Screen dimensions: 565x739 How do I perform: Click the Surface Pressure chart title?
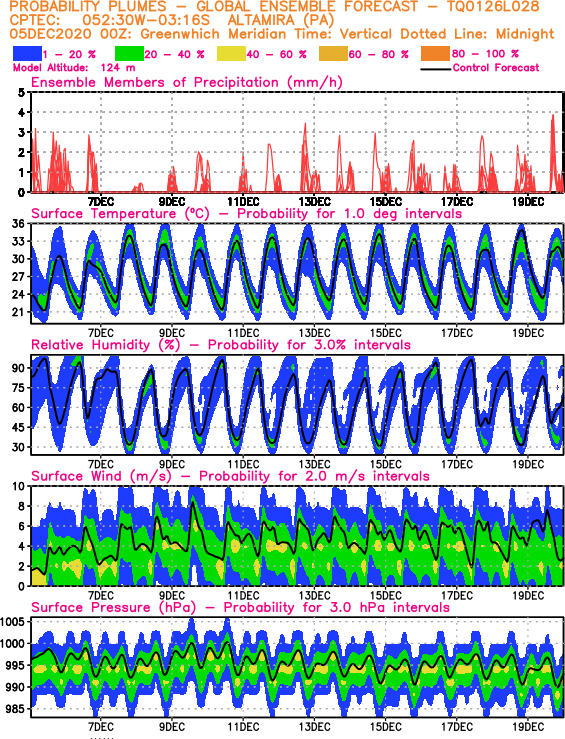tap(240, 608)
